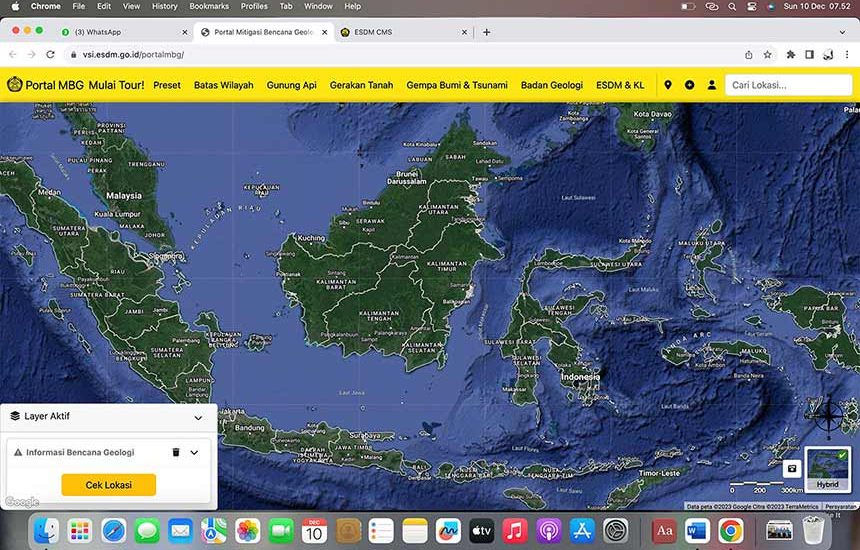Close the ESDM CMS tab

pos(465,32)
